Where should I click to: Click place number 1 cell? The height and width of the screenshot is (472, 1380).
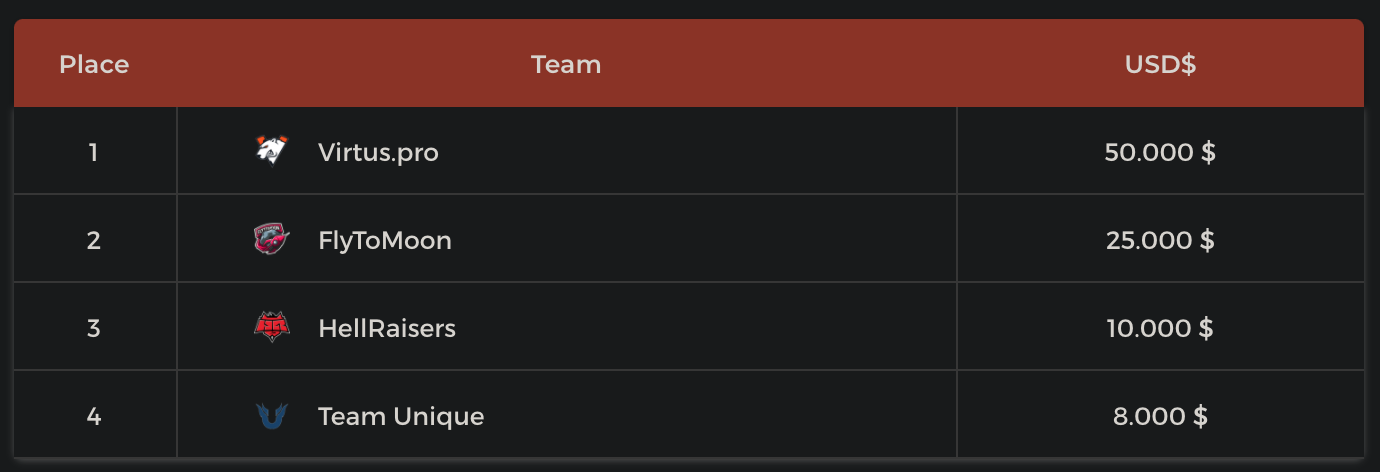pos(94,152)
